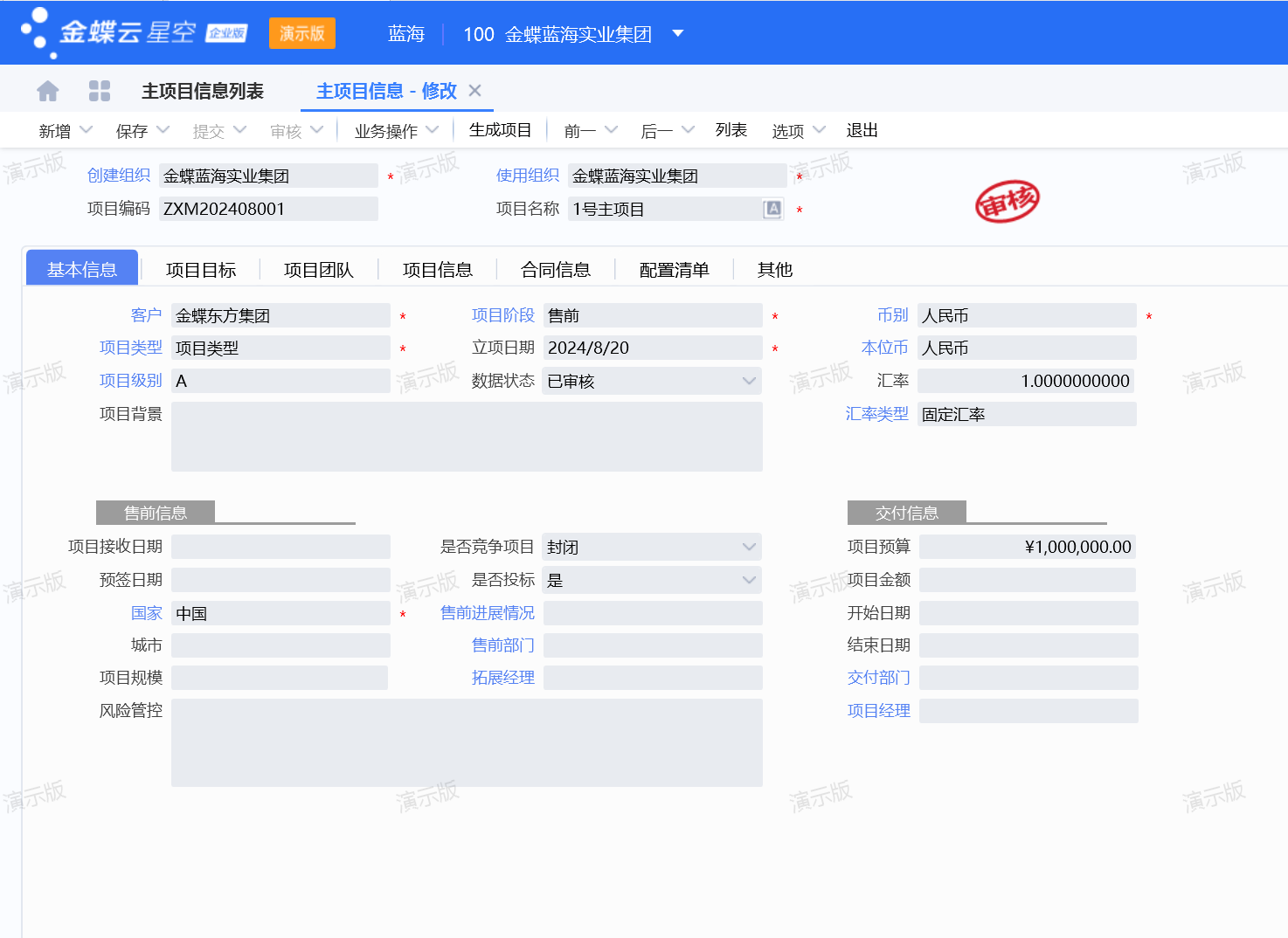Click the 结束日期 input field

pos(1028,645)
